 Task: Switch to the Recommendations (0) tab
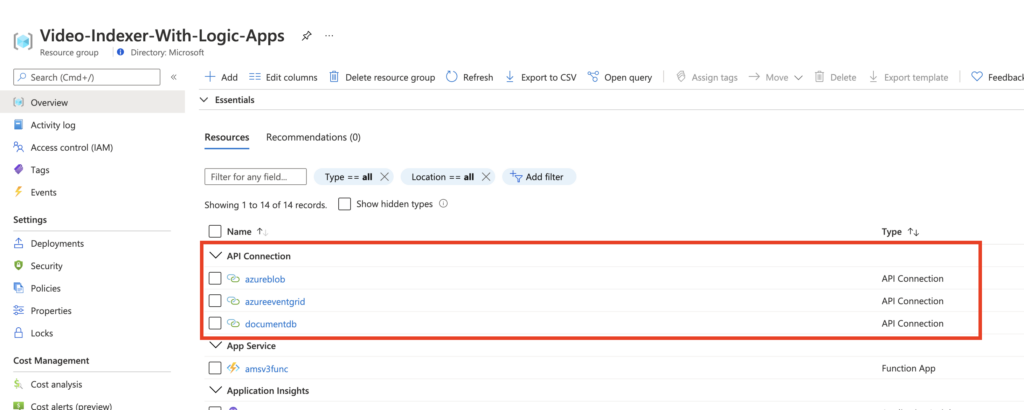pos(313,138)
